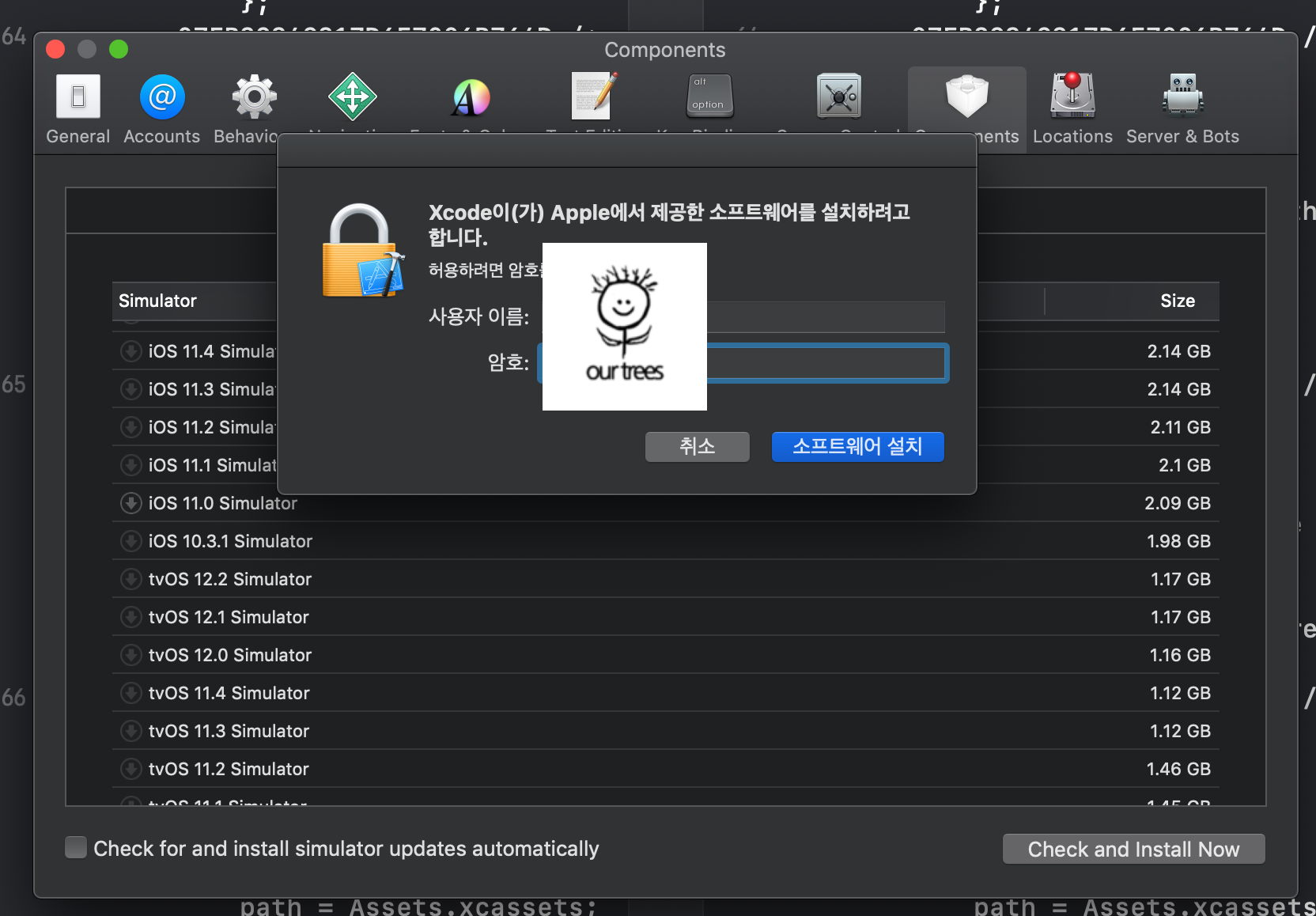Open the Server & Bots preferences pane
Screen dimensions: 1316x916
(1182, 109)
